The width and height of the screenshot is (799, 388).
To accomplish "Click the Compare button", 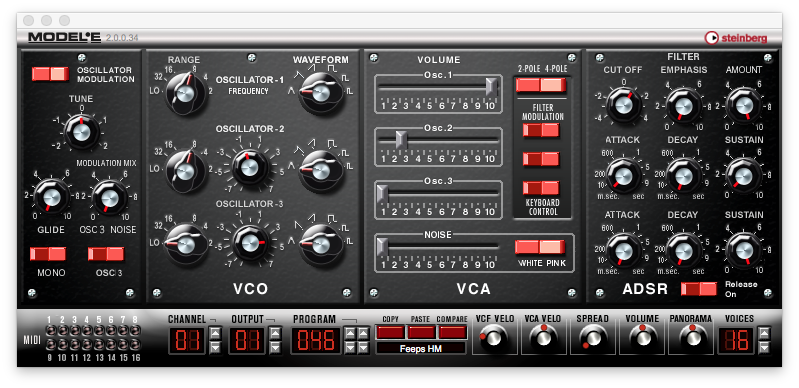I will point(452,332).
